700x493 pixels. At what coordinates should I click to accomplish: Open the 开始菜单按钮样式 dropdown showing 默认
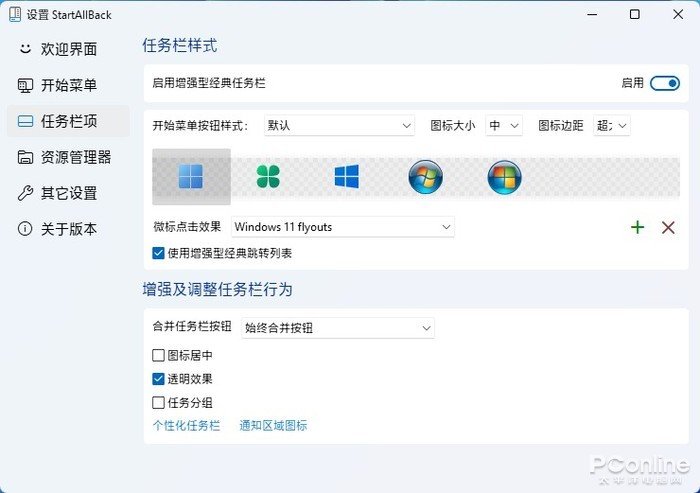pos(339,125)
